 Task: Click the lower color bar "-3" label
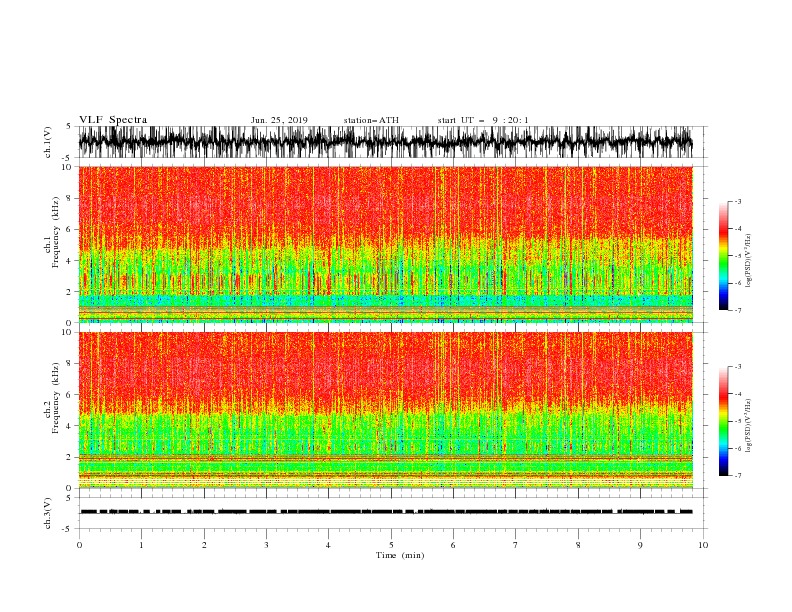click(737, 367)
